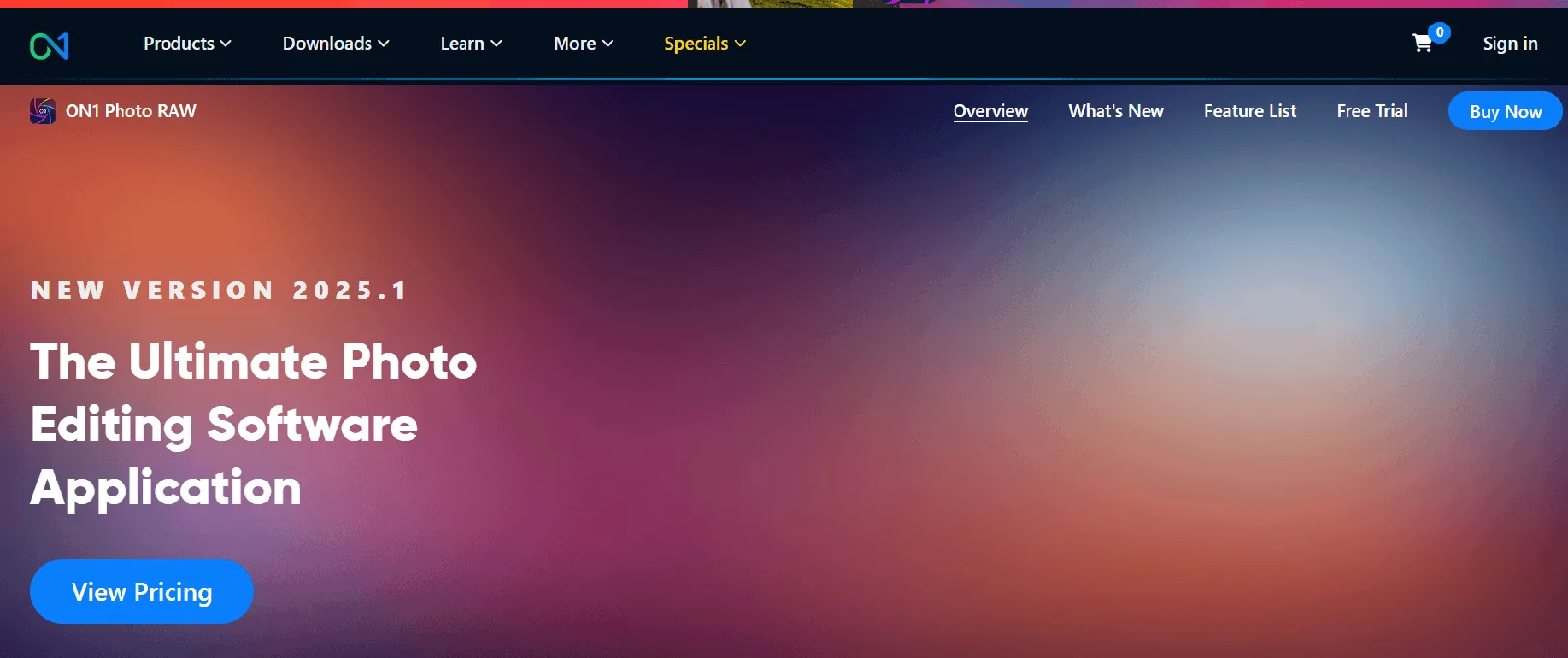1568x658 pixels.
Task: Go to the Overview tab
Action: [x=991, y=111]
